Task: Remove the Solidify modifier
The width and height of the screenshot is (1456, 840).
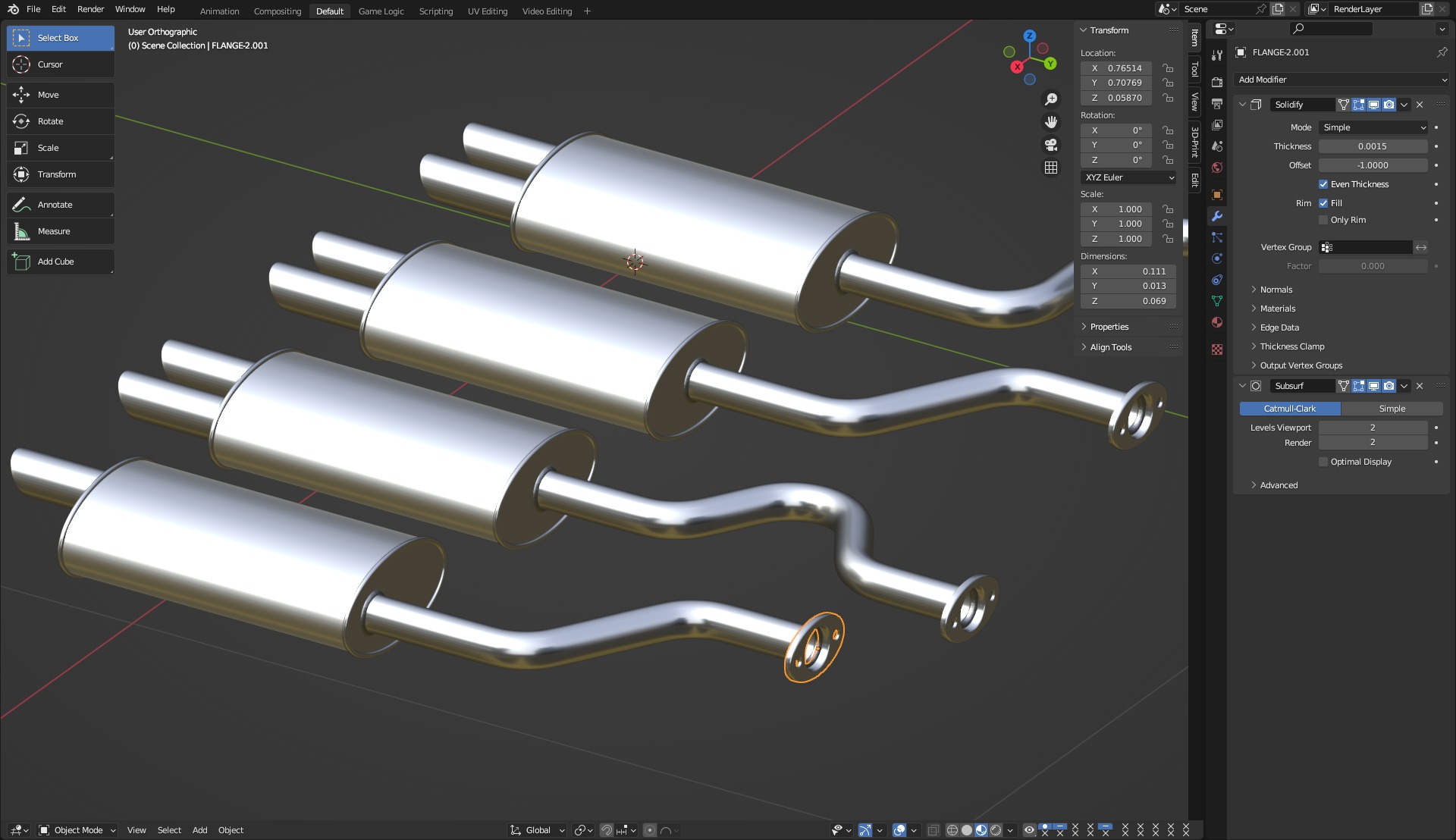Action: point(1420,105)
